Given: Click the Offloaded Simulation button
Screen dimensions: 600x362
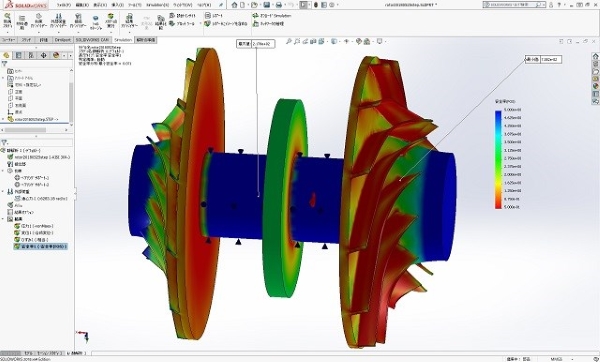Looking at the screenshot, I should click(x=272, y=16).
